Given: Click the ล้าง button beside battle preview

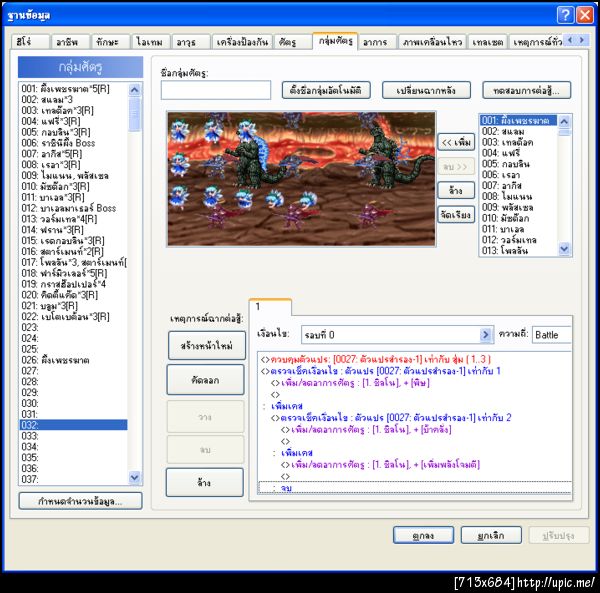Looking at the screenshot, I should click(x=456, y=190).
